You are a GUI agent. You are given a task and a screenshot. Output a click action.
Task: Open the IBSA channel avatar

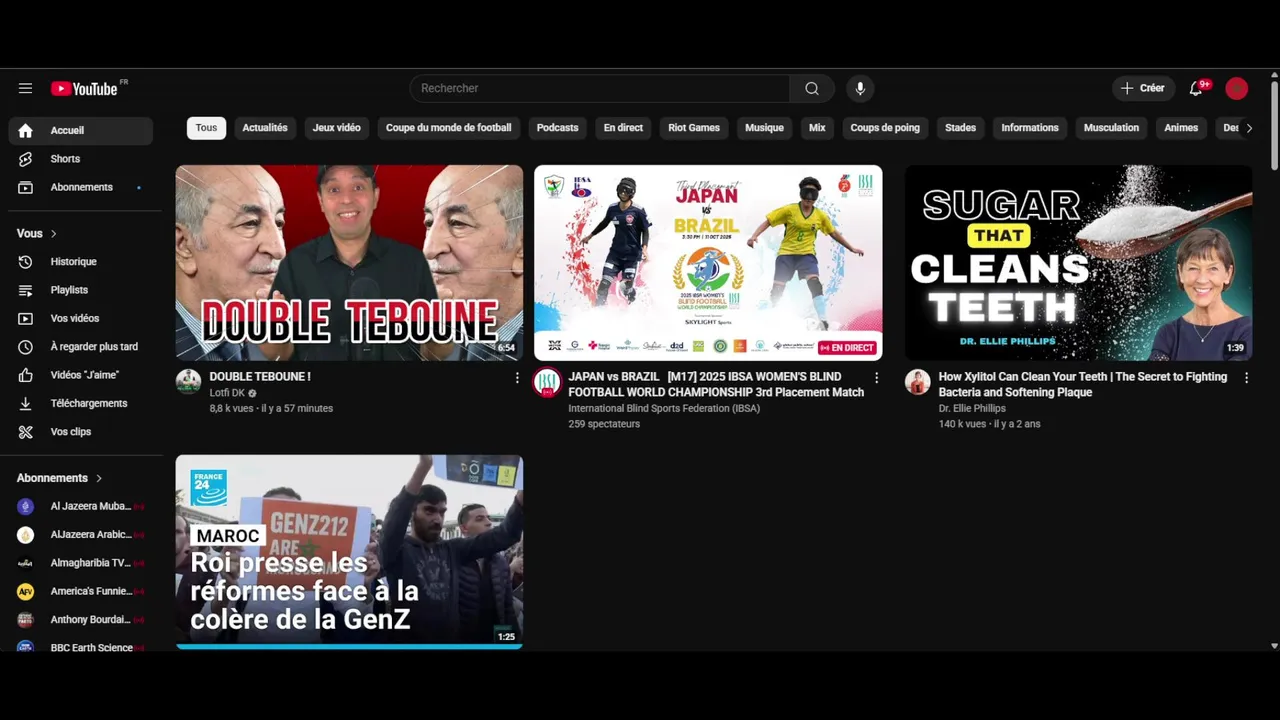point(547,382)
